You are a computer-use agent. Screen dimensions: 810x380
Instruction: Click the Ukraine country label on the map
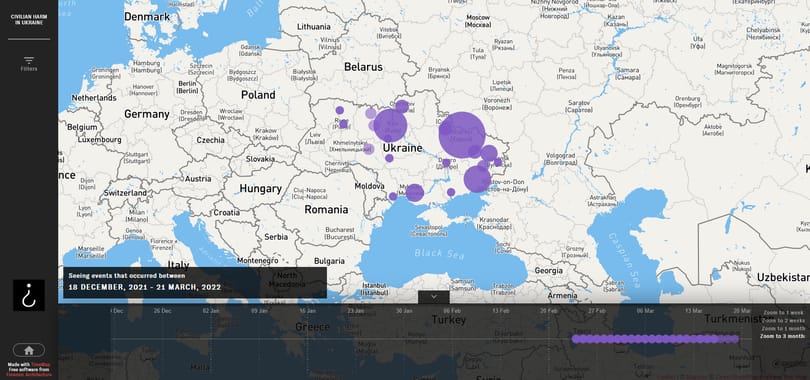tap(402, 149)
